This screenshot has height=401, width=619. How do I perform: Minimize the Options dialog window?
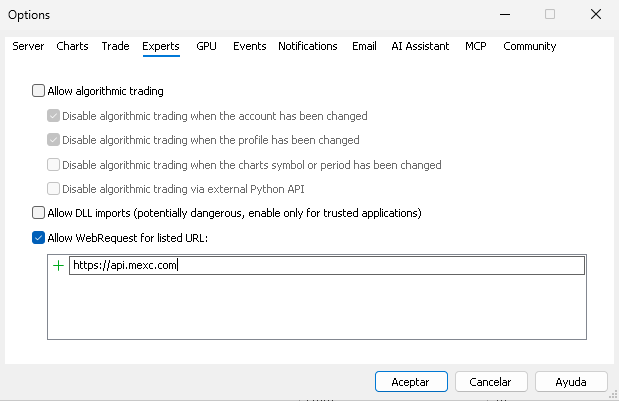click(505, 15)
